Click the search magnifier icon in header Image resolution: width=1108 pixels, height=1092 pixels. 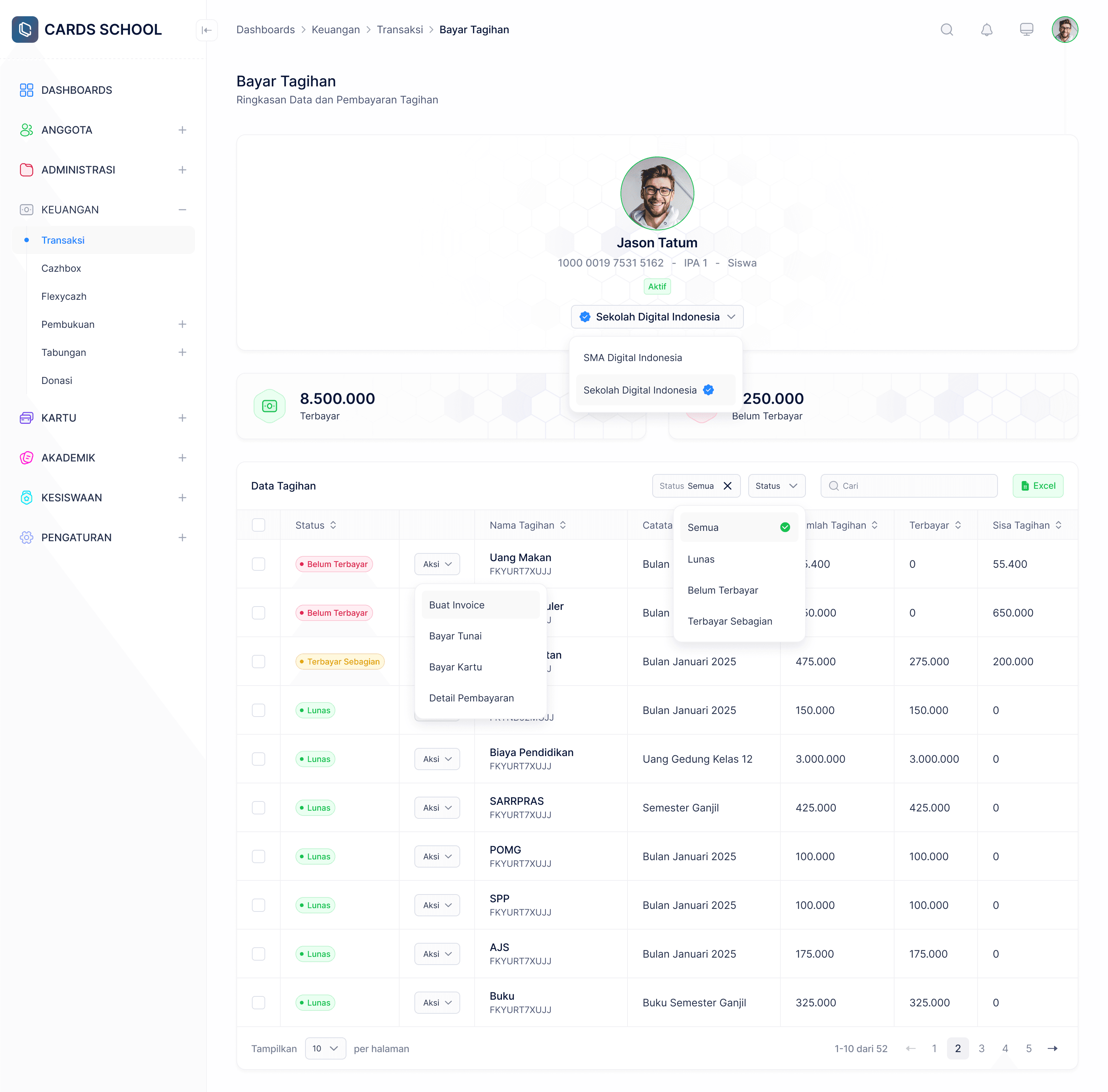point(946,30)
